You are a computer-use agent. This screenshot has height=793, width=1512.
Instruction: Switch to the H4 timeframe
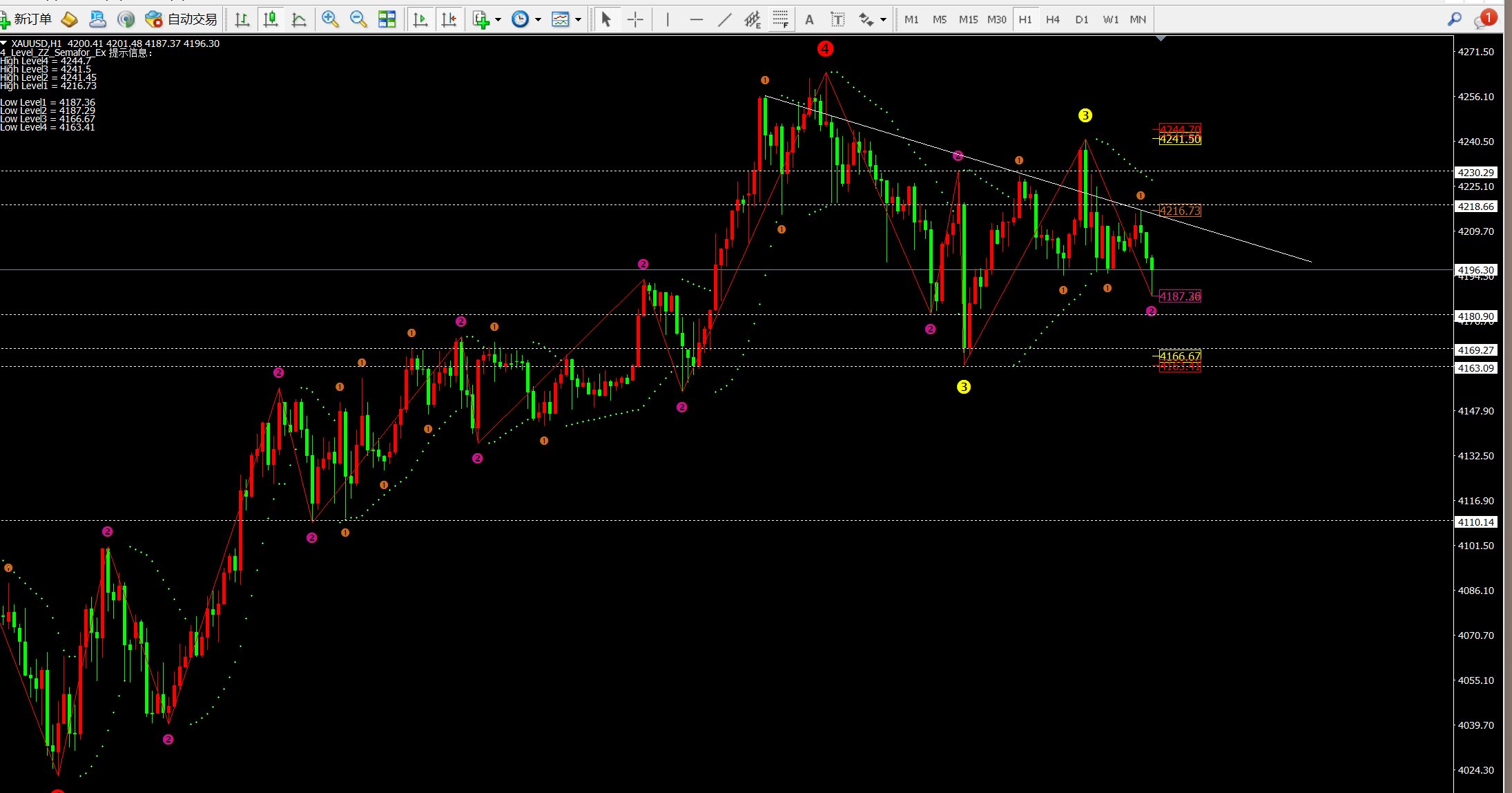tap(1052, 19)
